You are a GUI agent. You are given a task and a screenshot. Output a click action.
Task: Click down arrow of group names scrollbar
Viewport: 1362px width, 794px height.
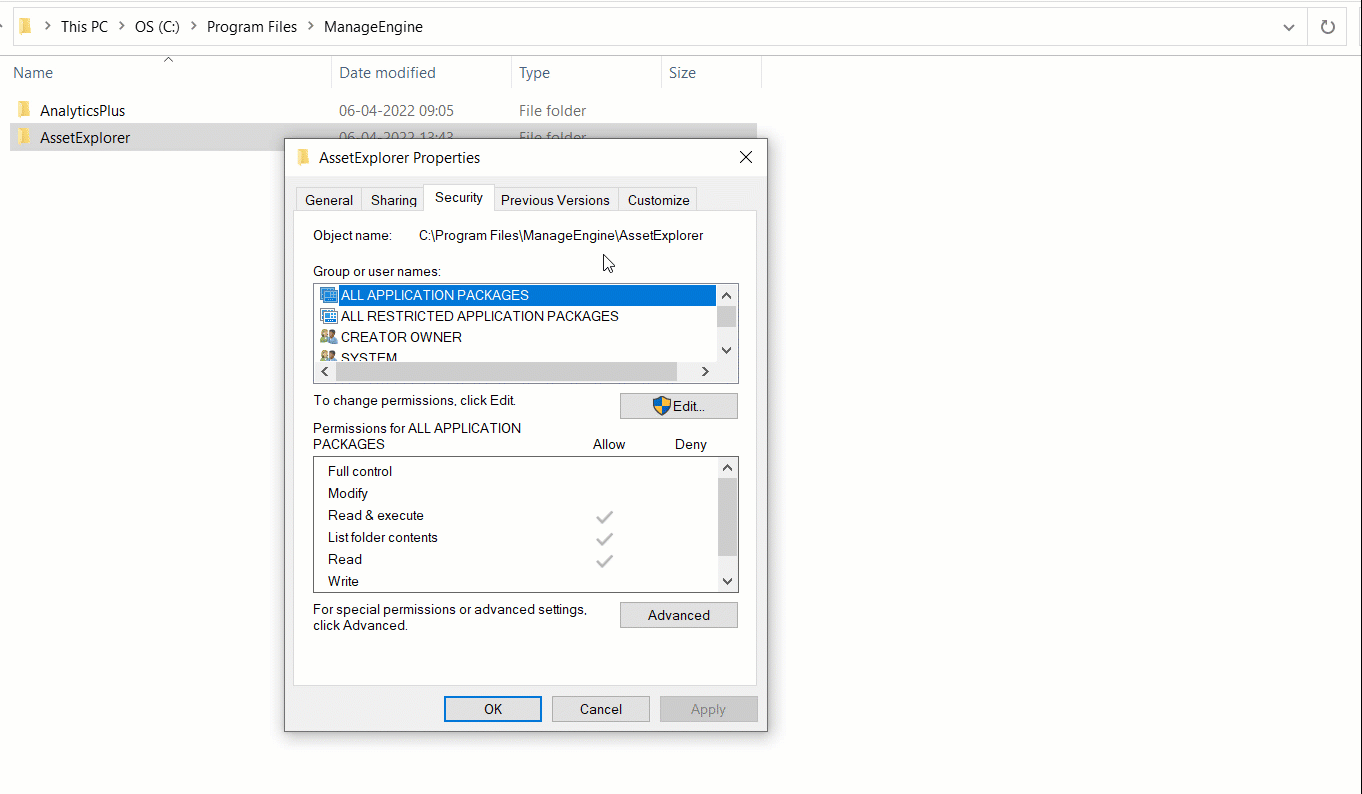727,350
